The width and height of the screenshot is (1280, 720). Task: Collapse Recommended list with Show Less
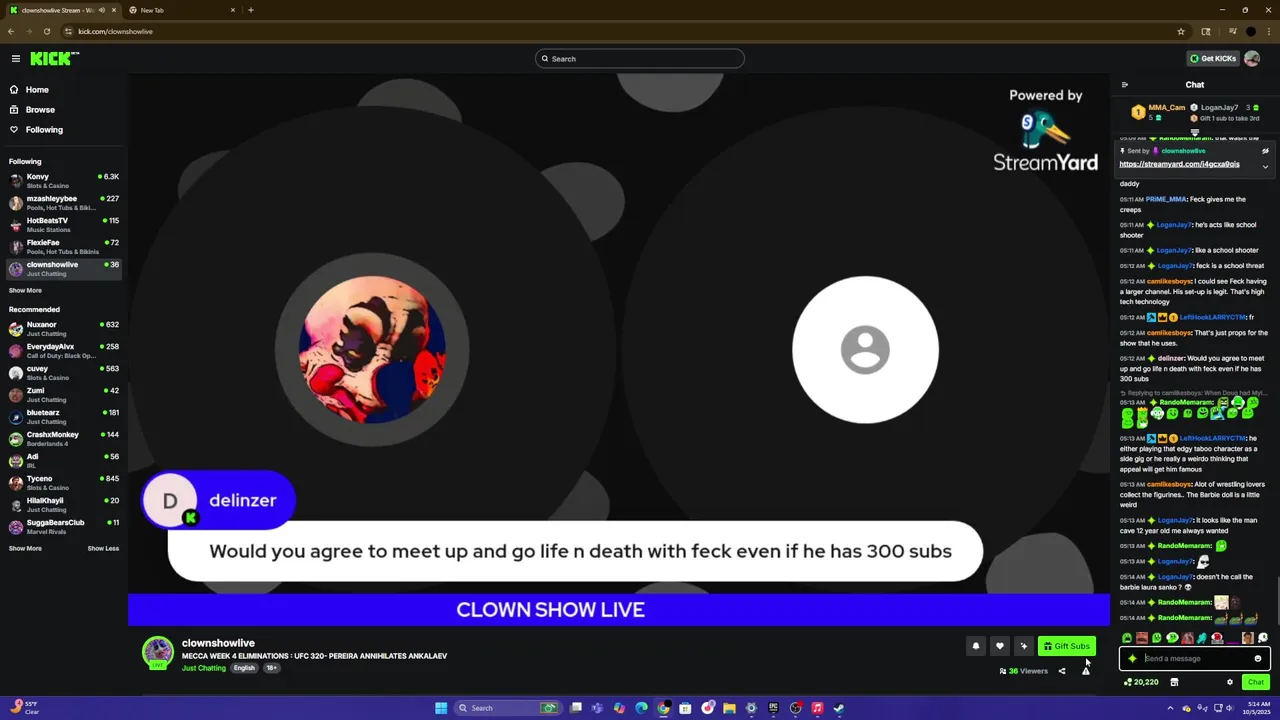click(x=103, y=549)
